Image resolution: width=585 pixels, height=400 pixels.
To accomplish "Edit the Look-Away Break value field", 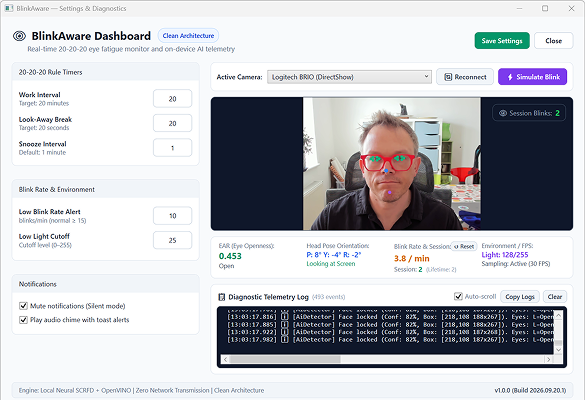I will coord(172,123).
